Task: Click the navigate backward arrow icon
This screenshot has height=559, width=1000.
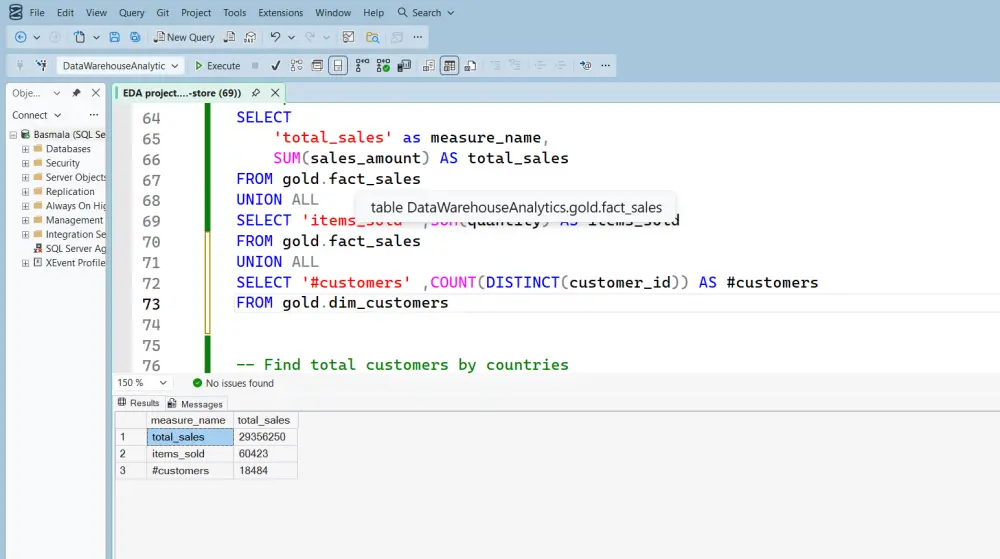Action: 20,37
